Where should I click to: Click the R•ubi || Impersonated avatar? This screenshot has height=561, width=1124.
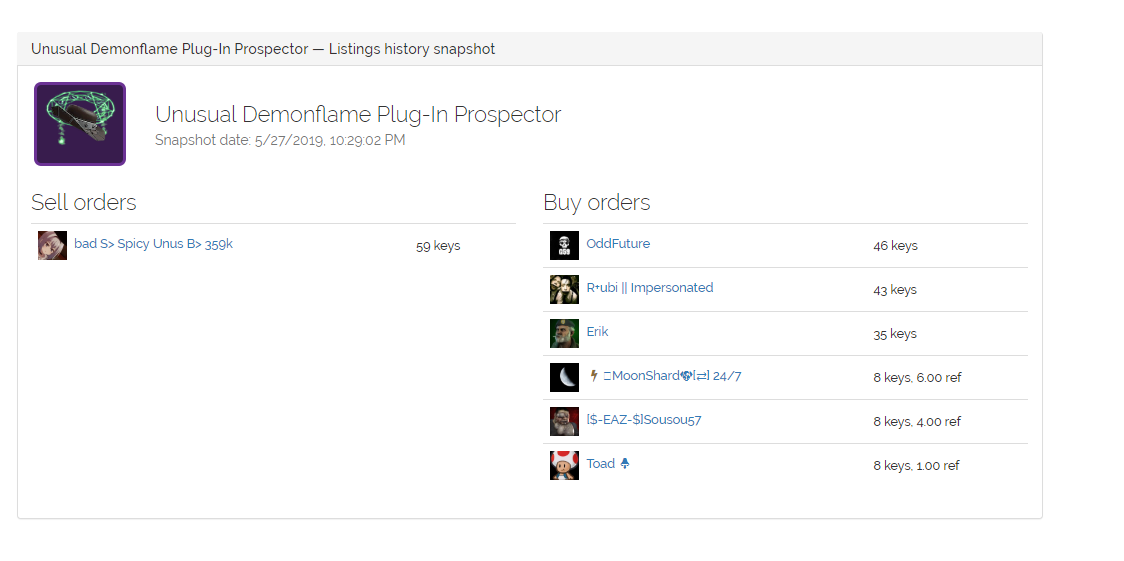pyautogui.click(x=564, y=289)
